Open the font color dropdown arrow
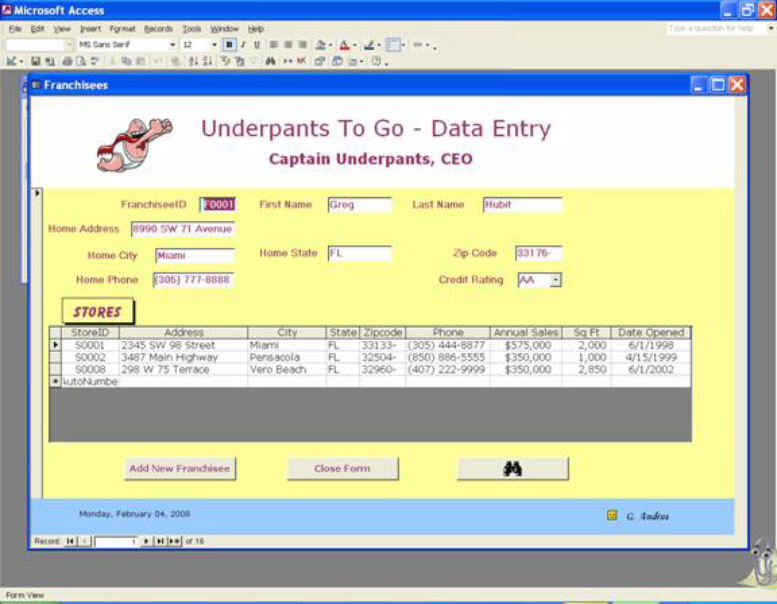 click(355, 46)
